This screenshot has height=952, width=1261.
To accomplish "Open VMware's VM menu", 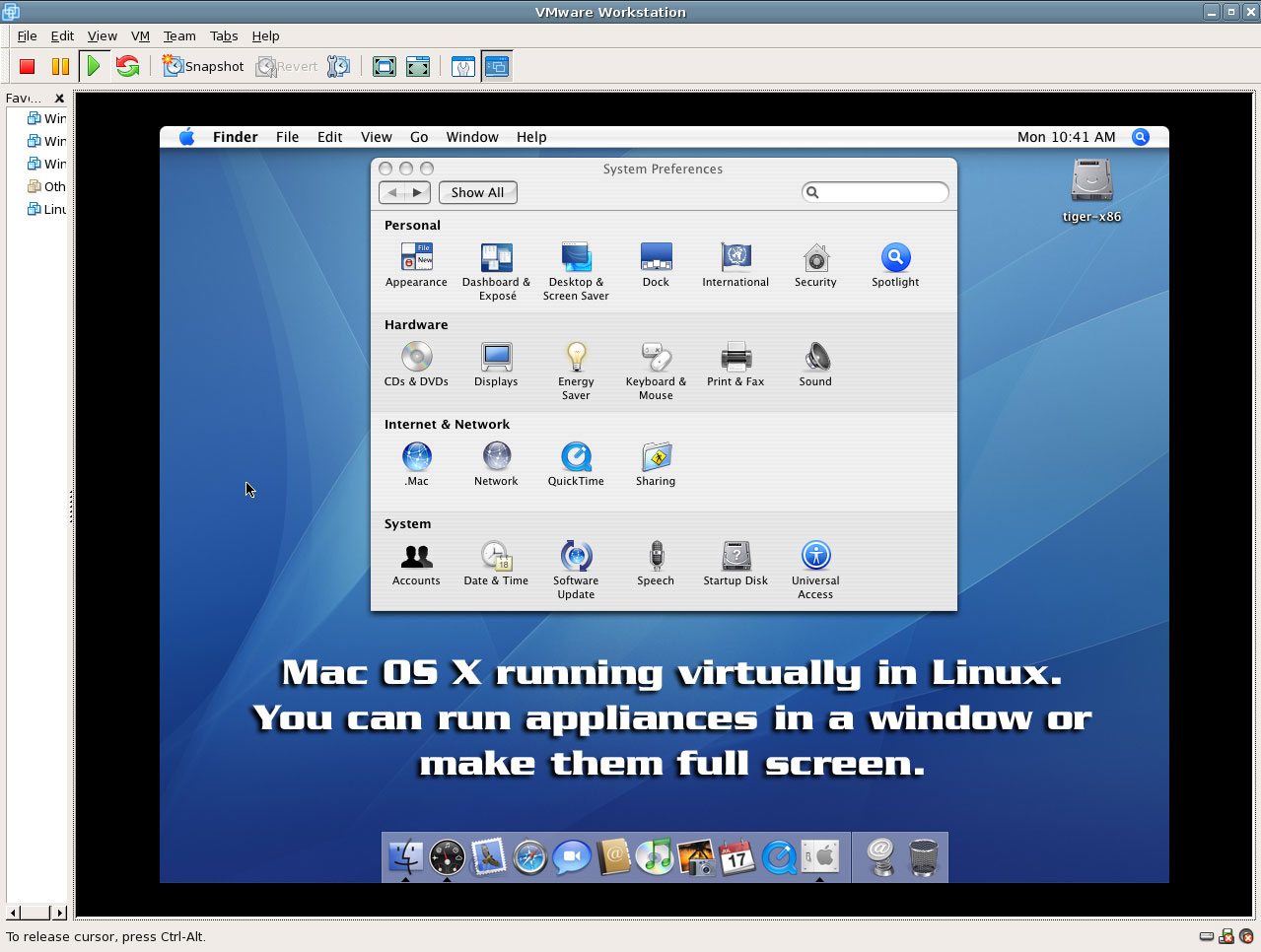I will (140, 35).
